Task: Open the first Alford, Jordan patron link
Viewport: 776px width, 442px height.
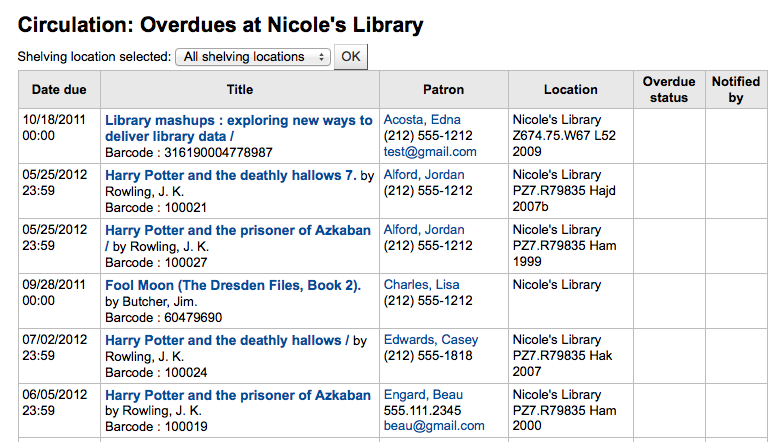Action: tap(424, 175)
